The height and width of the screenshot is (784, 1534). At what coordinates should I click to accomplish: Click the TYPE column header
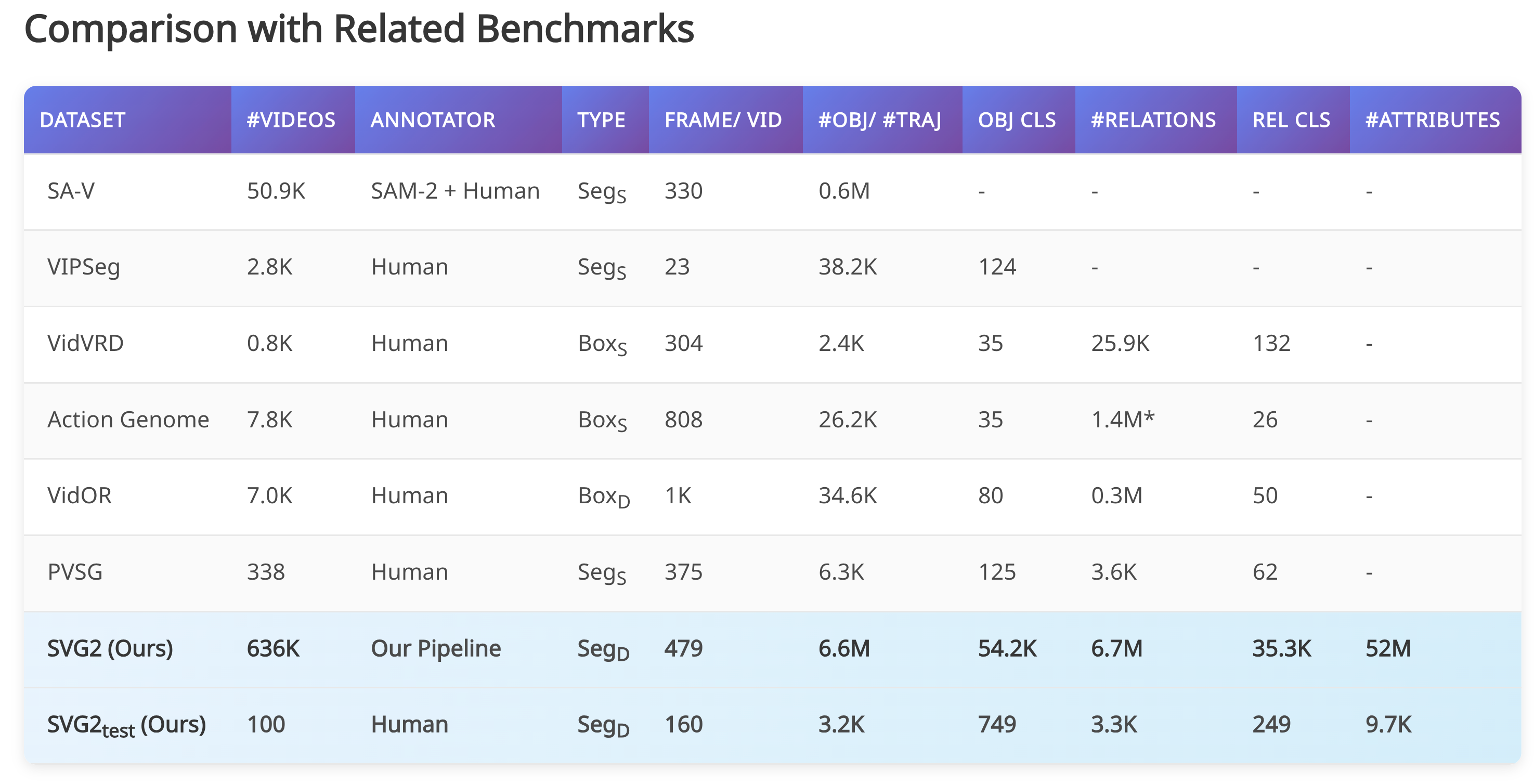click(601, 120)
